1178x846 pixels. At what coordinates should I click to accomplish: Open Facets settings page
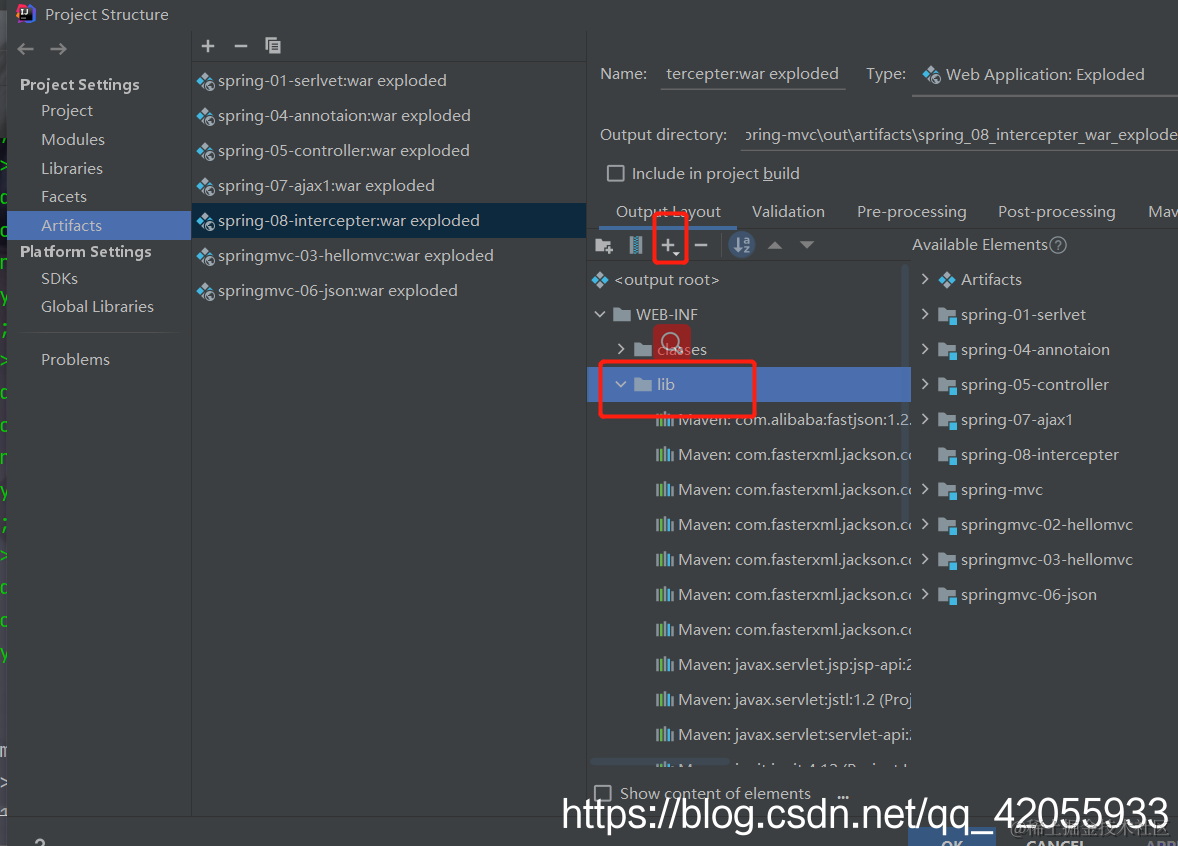64,197
